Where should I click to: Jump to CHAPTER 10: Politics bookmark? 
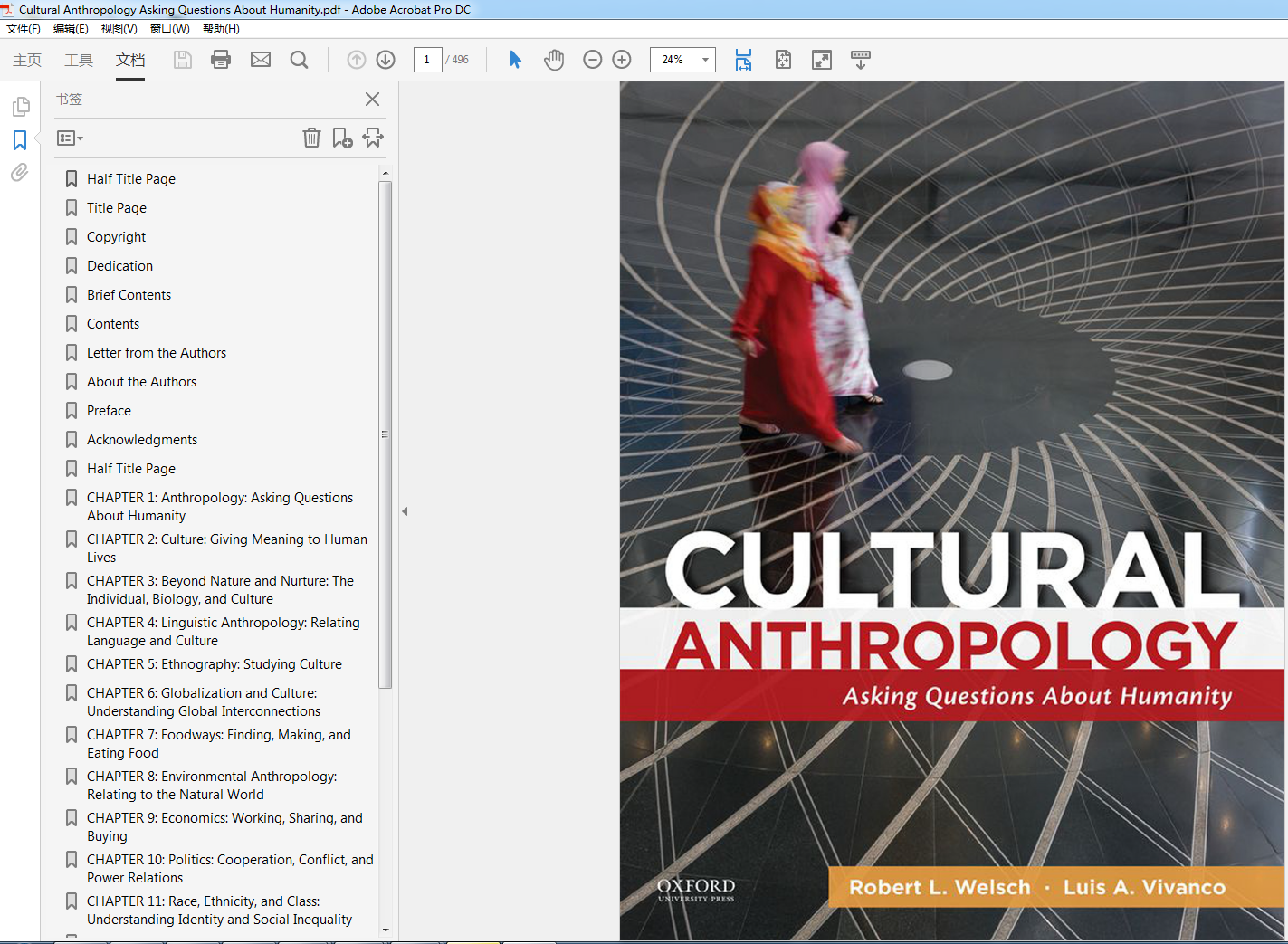pyautogui.click(x=230, y=869)
